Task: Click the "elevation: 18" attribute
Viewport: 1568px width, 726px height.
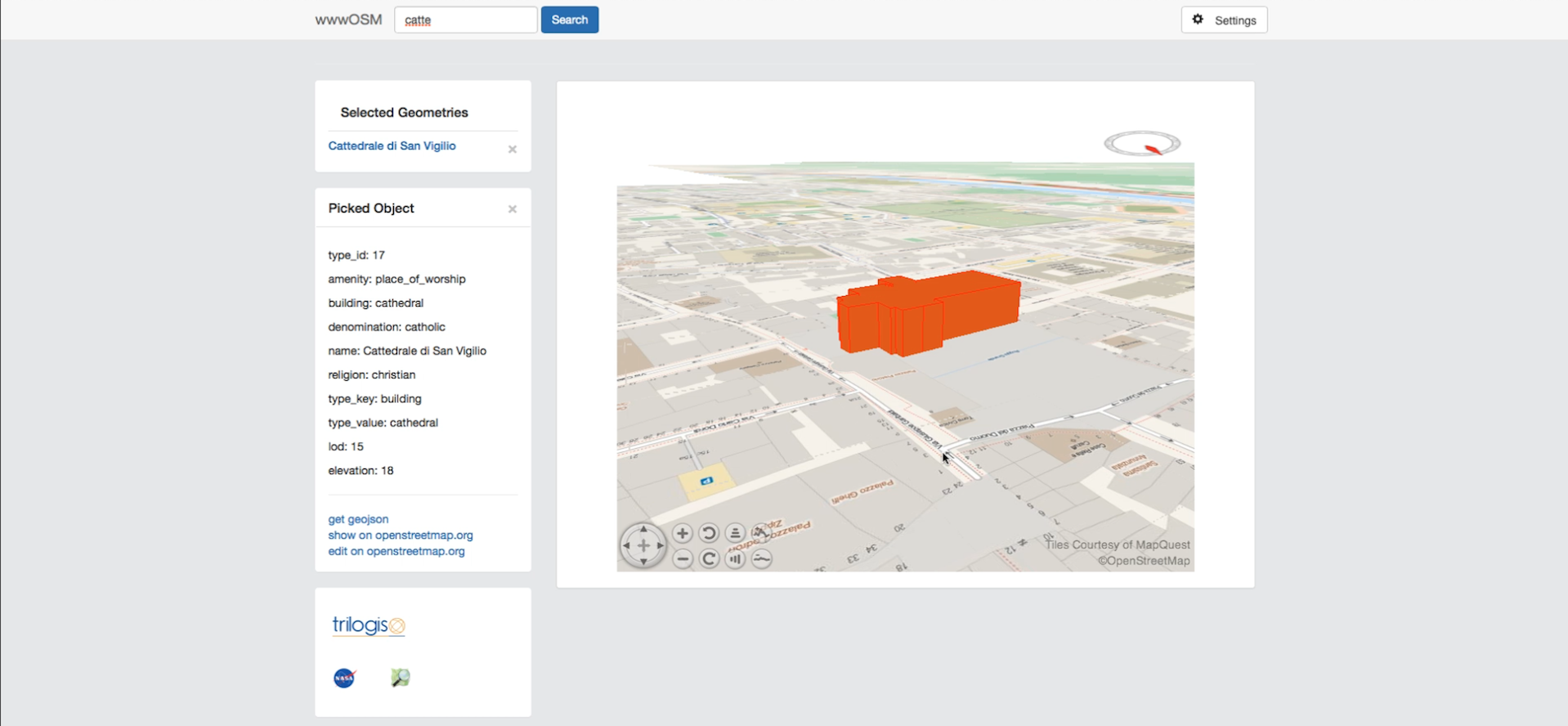Action: coord(361,471)
